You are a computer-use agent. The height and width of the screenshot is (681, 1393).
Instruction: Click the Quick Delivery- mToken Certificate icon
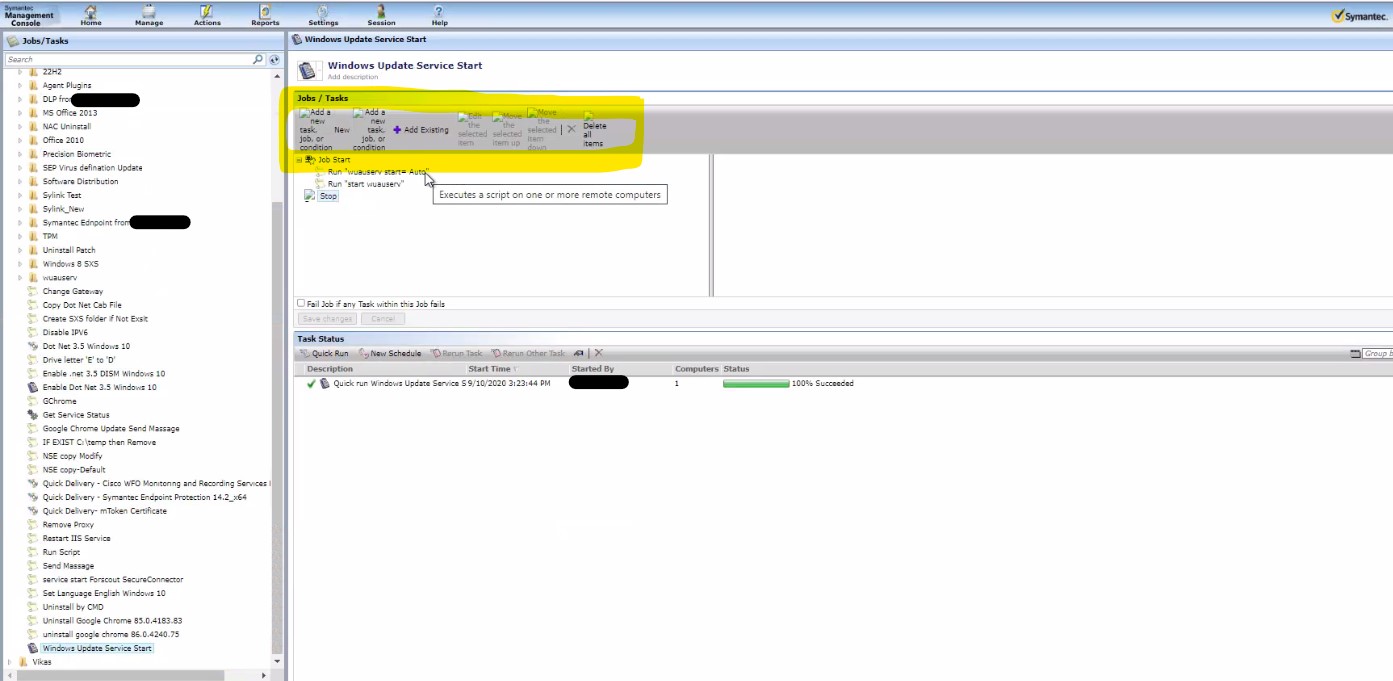tap(33, 510)
